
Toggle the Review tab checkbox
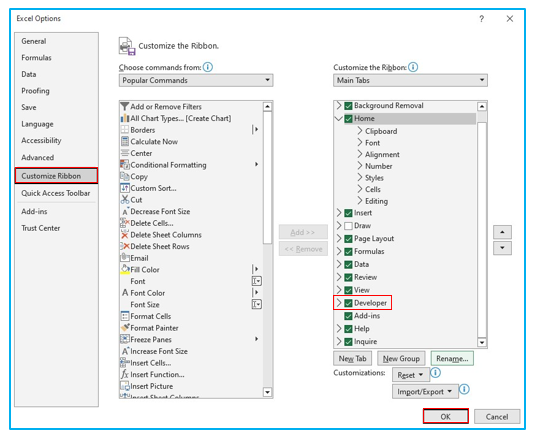[348, 277]
